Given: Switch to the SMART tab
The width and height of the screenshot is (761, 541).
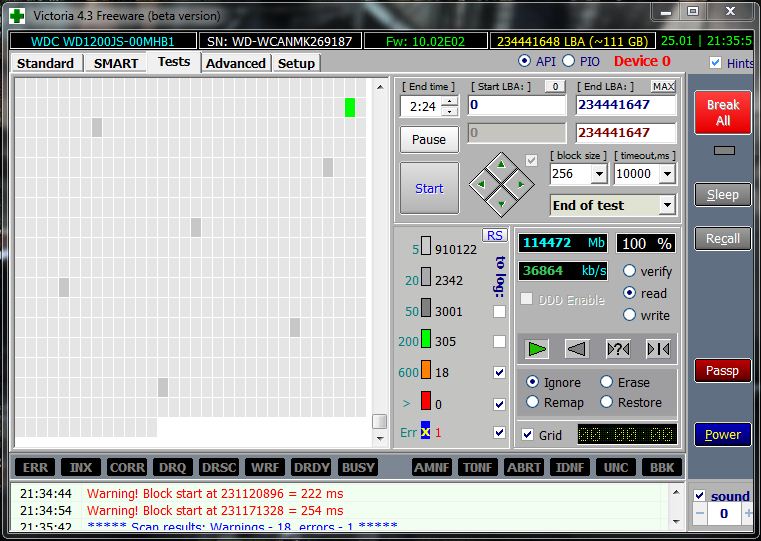Looking at the screenshot, I should click(116, 63).
